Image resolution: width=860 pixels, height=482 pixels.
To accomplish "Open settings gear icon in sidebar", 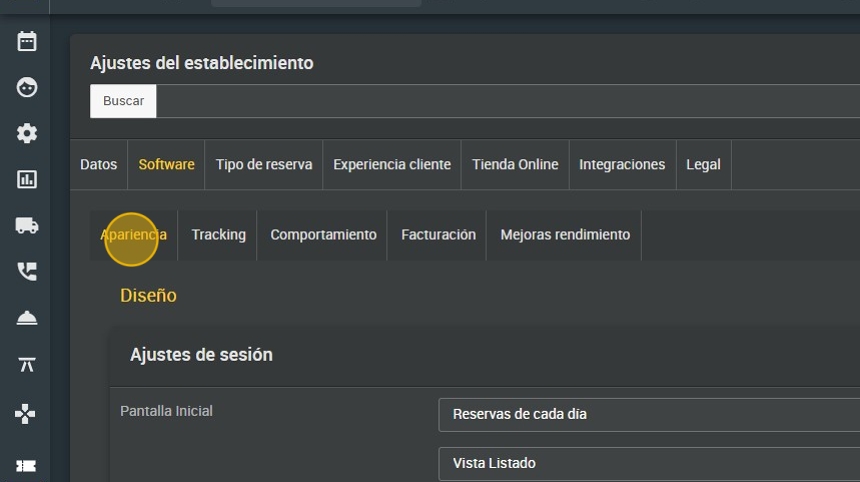I will (x=26, y=133).
